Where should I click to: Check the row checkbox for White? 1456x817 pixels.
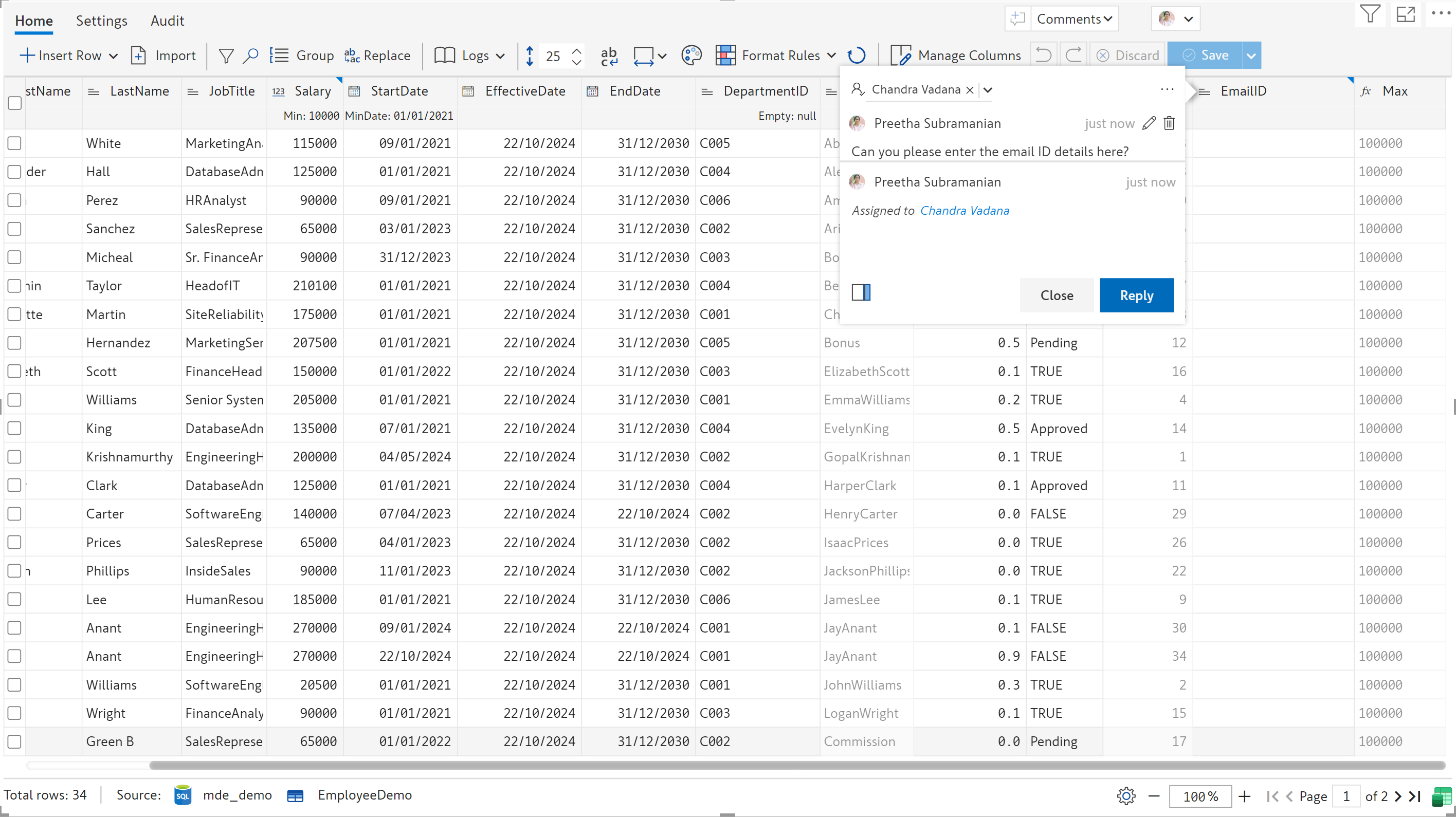click(15, 143)
